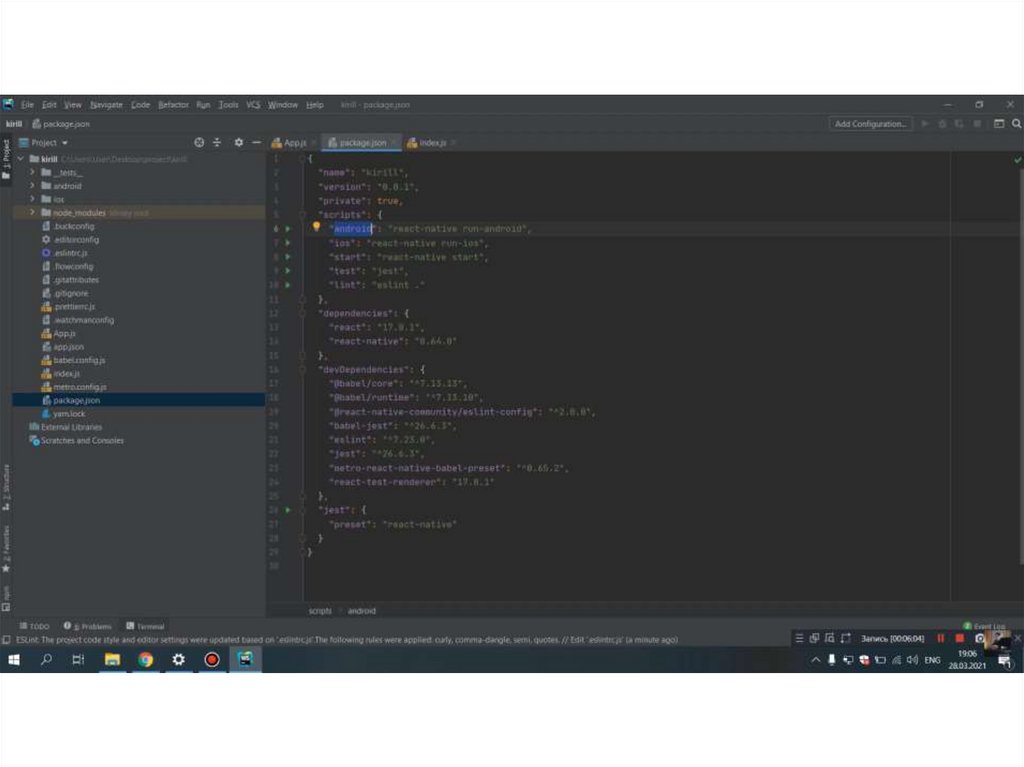Hide the Project tool window with minus icon
The width and height of the screenshot is (1024, 767).
(256, 143)
